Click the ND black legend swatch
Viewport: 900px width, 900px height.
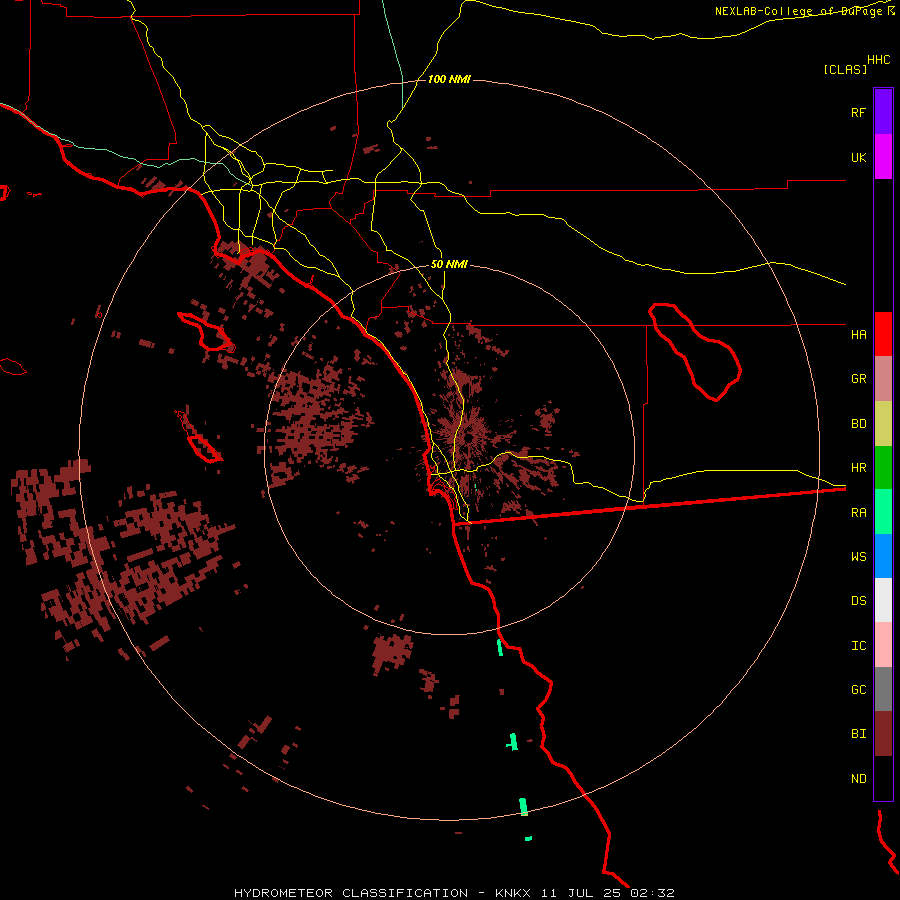[x=883, y=778]
